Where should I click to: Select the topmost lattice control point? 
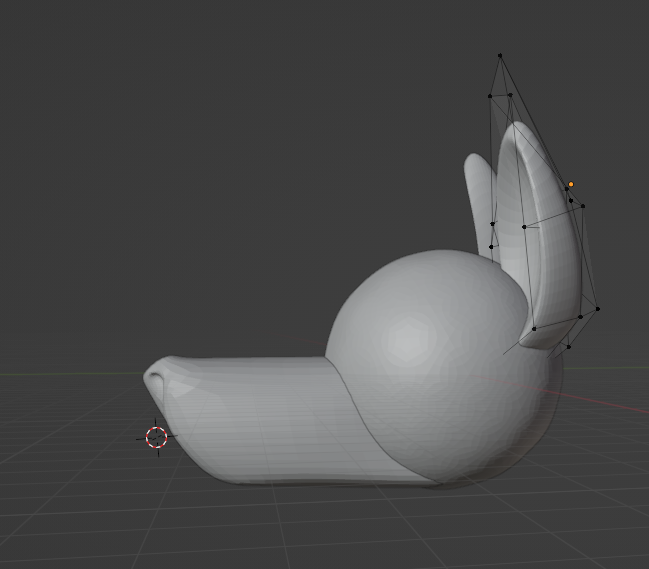point(500,55)
